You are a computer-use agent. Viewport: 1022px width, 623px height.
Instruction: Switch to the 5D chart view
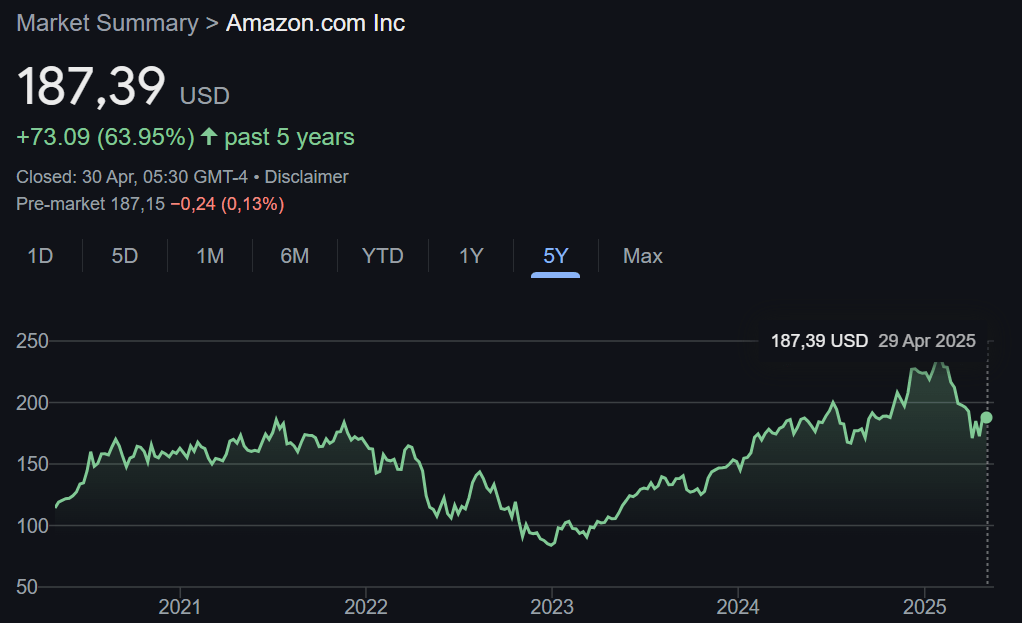point(124,256)
